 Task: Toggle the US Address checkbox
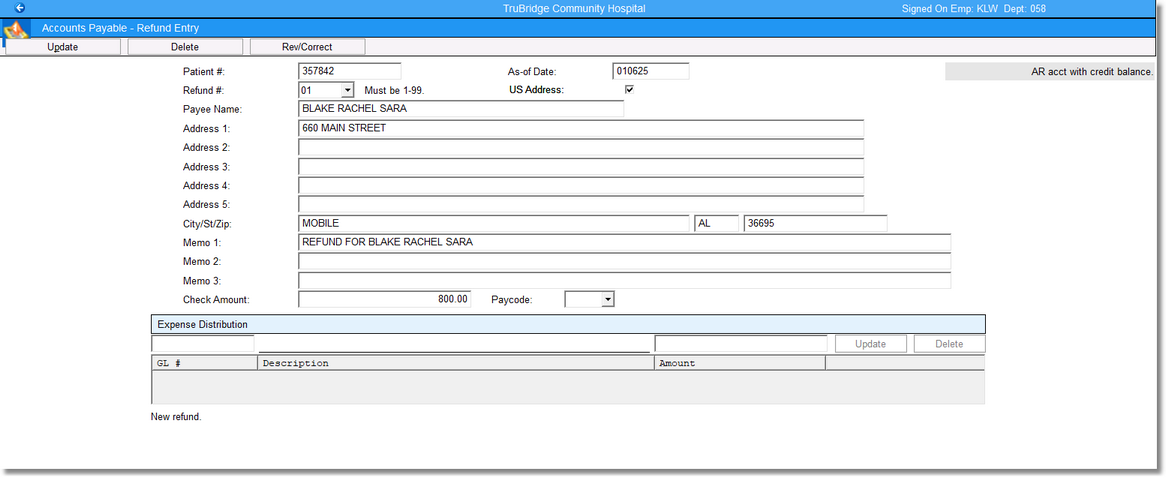[629, 90]
